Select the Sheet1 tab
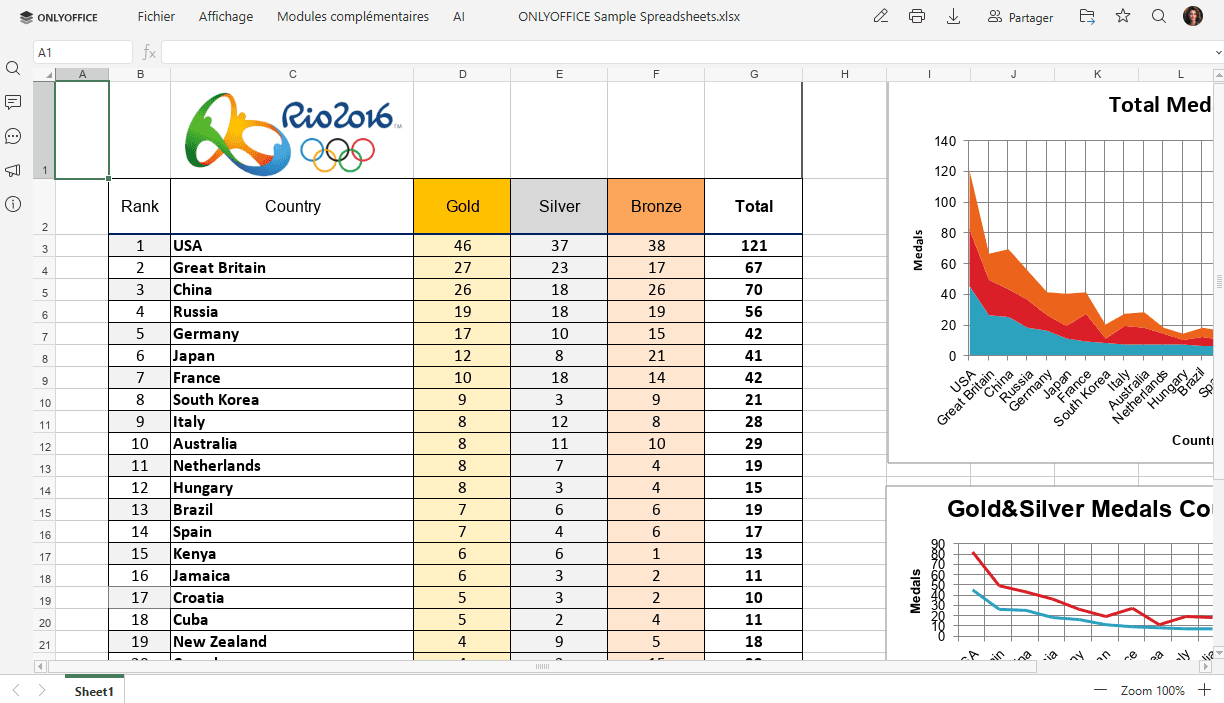The width and height of the screenshot is (1224, 703). tap(94, 691)
